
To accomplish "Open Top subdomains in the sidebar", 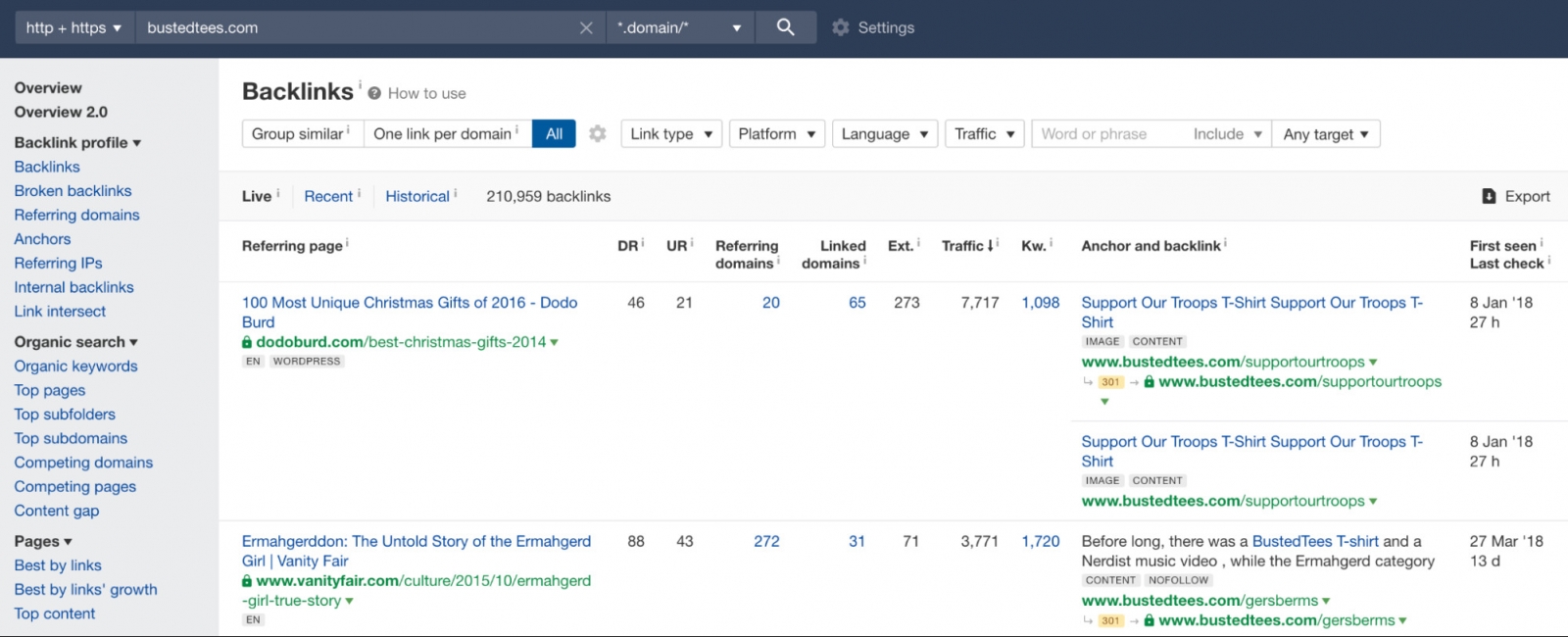I will [x=71, y=438].
